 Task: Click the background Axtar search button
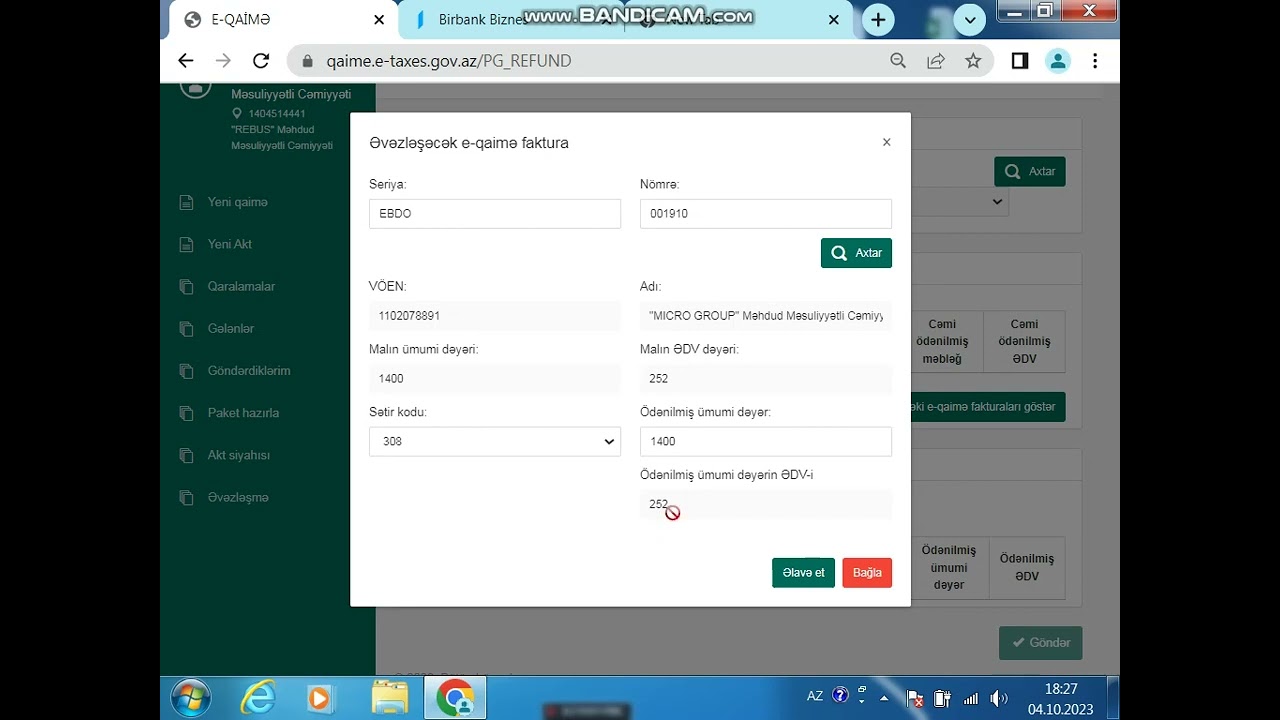(x=1030, y=171)
